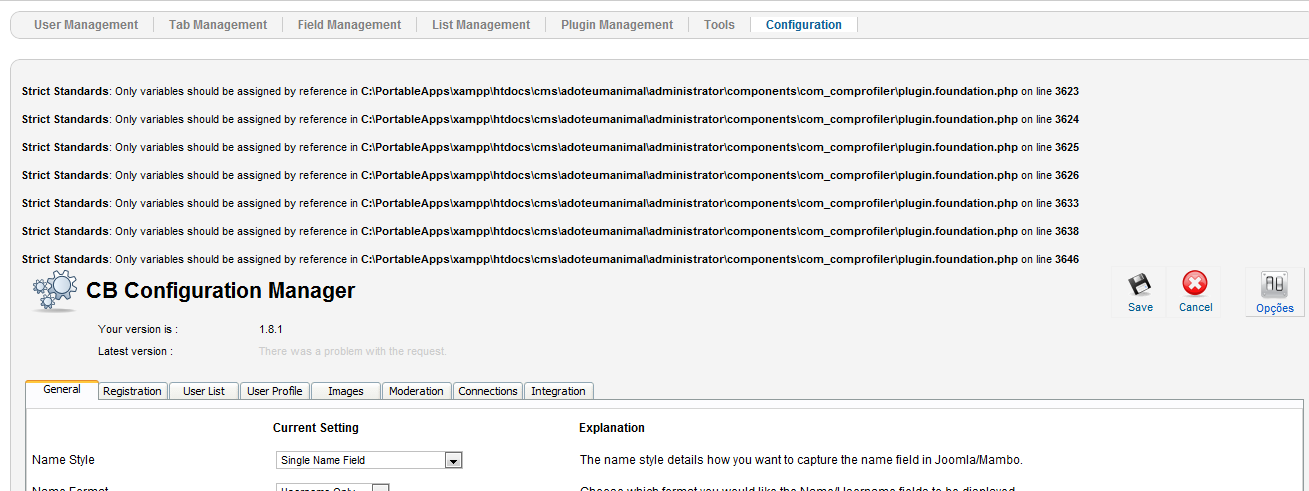Open the List Management menu
1309x491 pixels.
pyautogui.click(x=481, y=25)
